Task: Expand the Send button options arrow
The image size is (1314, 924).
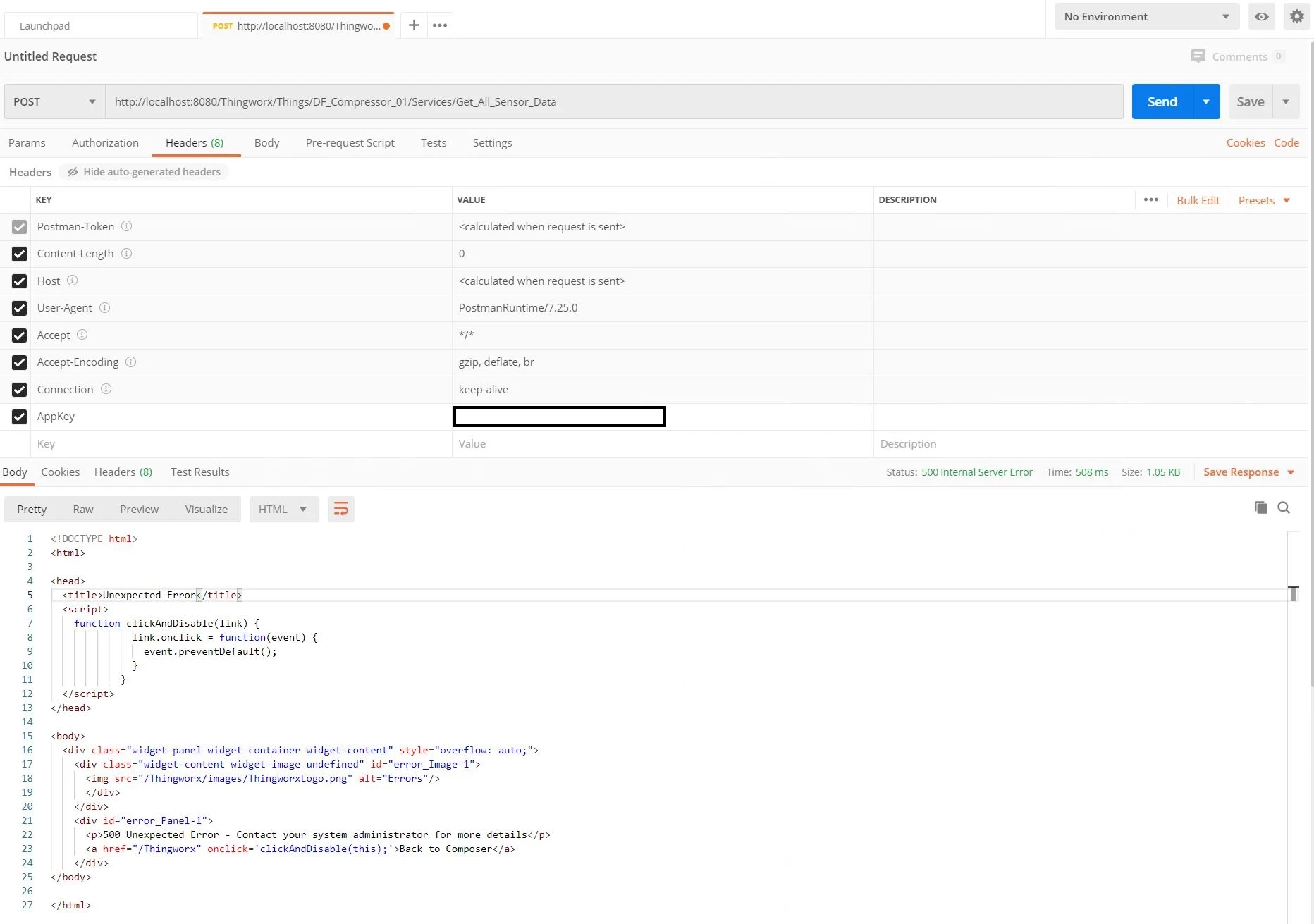Action: point(1206,101)
